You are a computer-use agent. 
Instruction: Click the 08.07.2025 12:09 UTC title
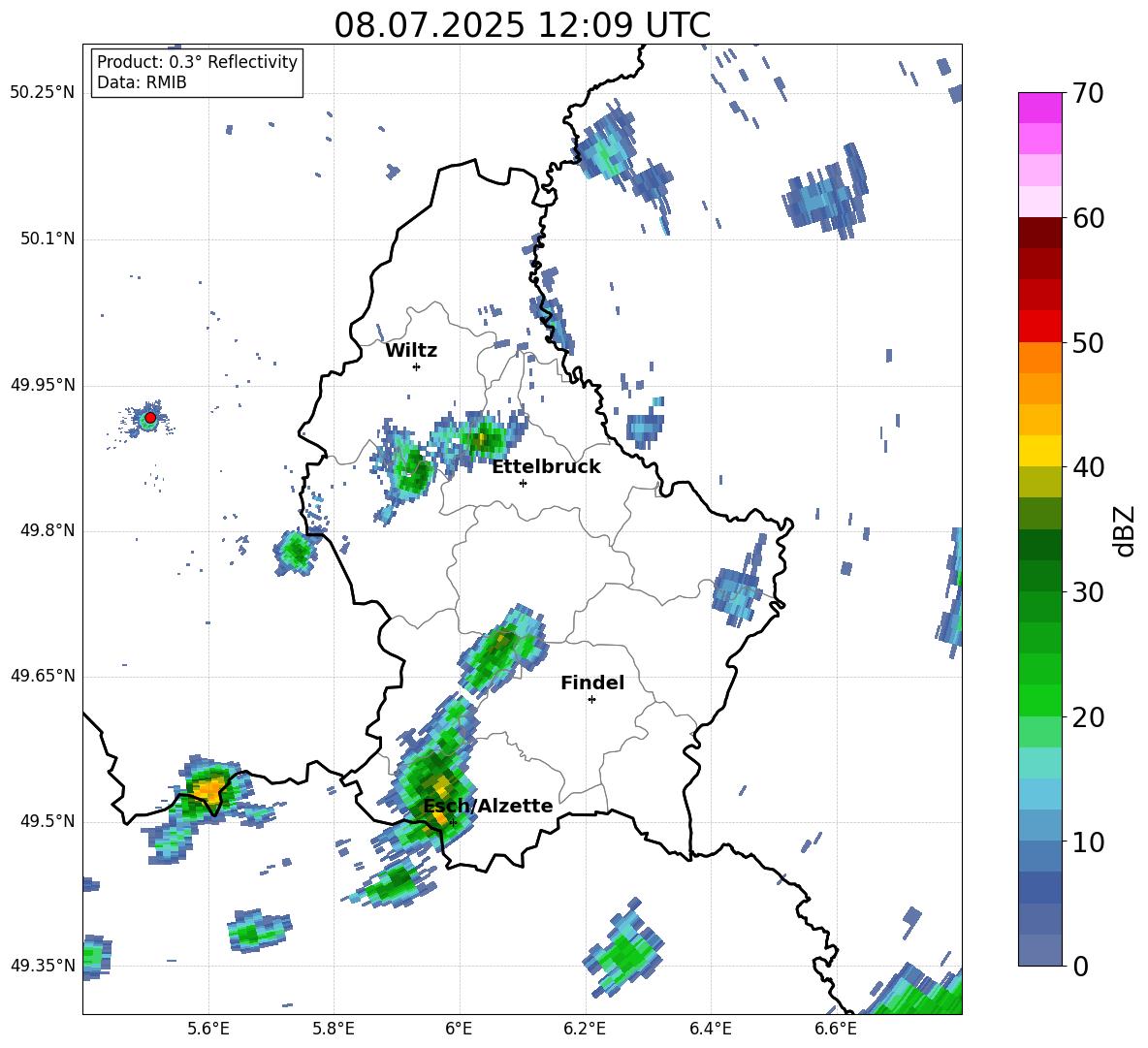click(522, 25)
